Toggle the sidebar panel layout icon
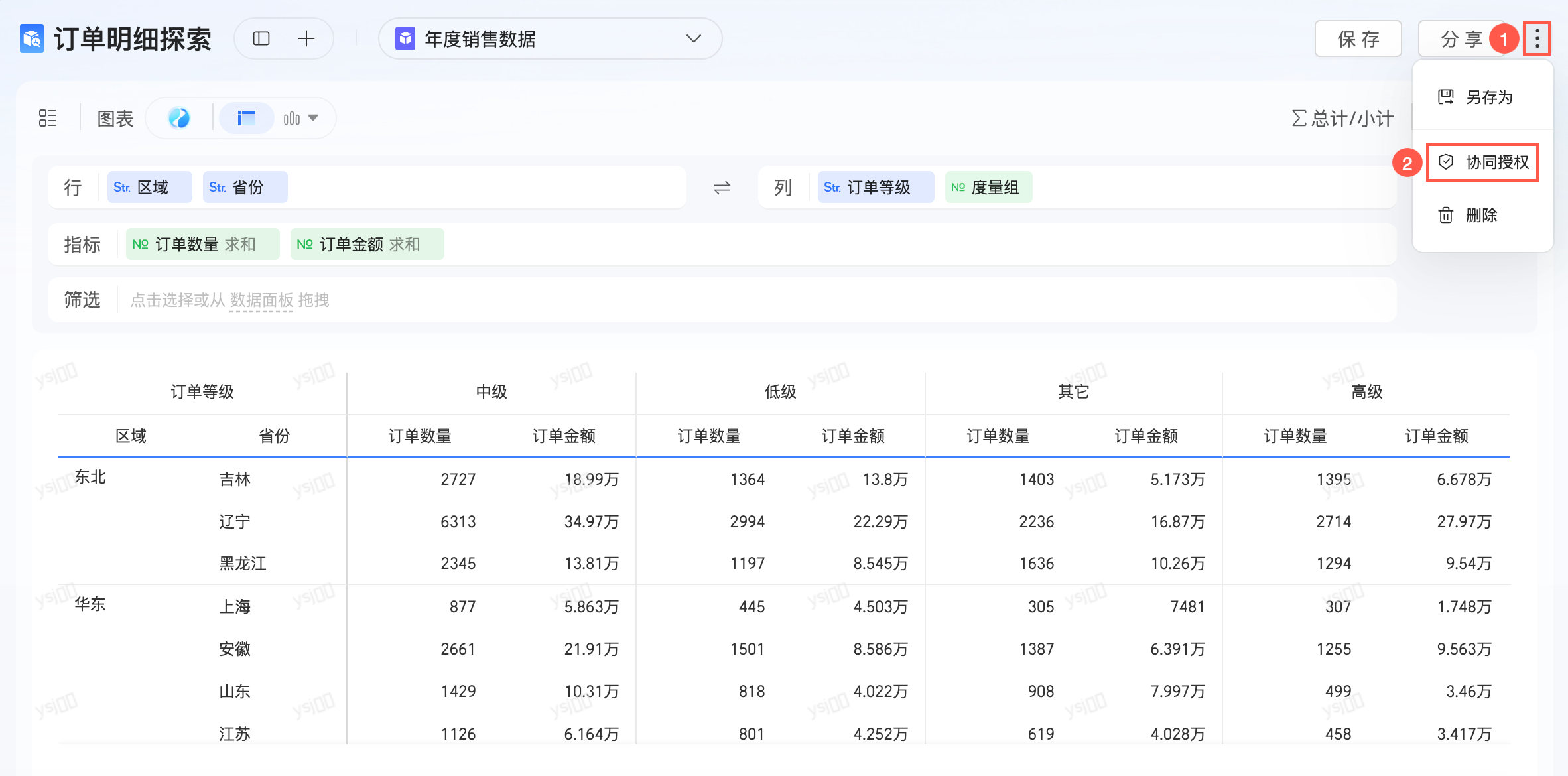This screenshot has width=1568, height=776. [261, 39]
